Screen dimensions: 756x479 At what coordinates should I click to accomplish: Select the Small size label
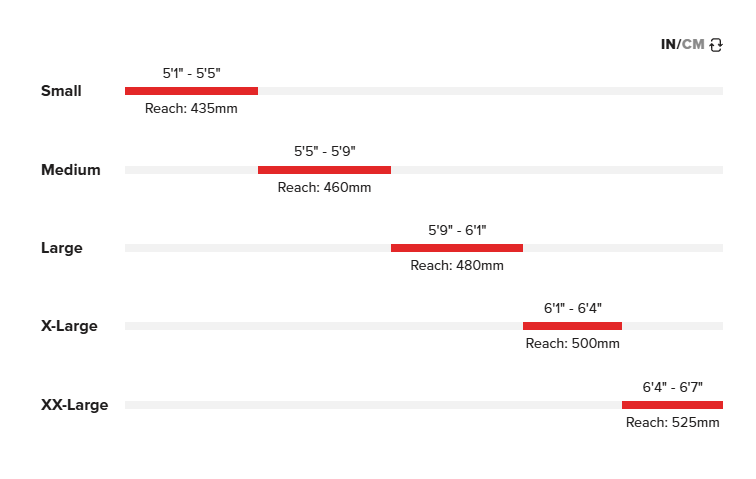61,91
